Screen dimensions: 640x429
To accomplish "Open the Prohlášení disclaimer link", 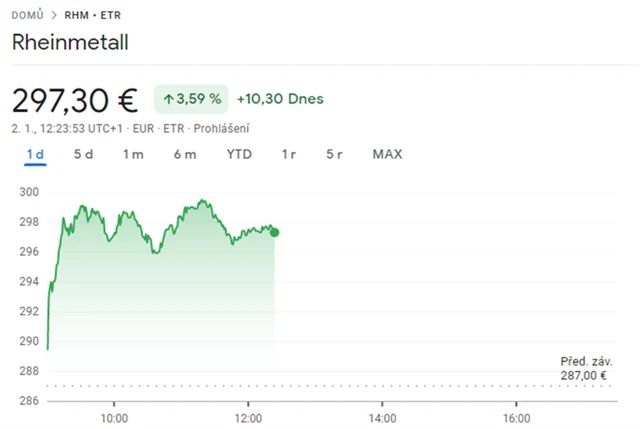I will pyautogui.click(x=222, y=128).
